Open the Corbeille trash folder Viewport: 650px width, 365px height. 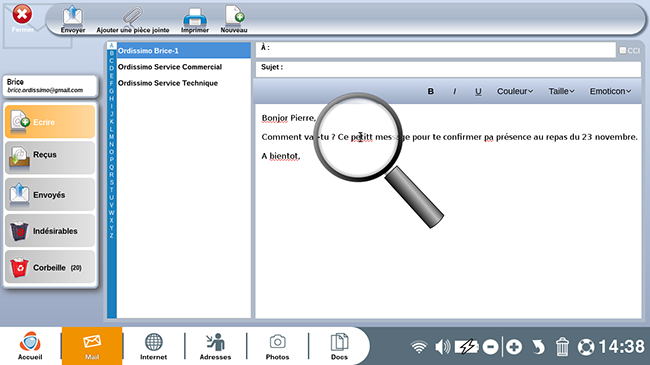(50, 267)
